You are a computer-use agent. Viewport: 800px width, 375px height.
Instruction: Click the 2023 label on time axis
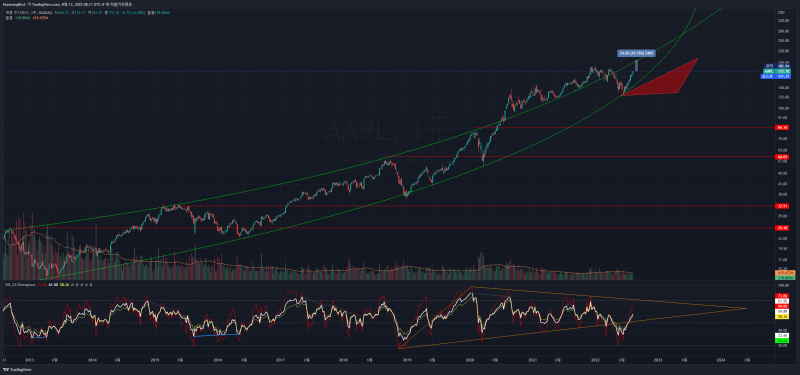point(658,360)
